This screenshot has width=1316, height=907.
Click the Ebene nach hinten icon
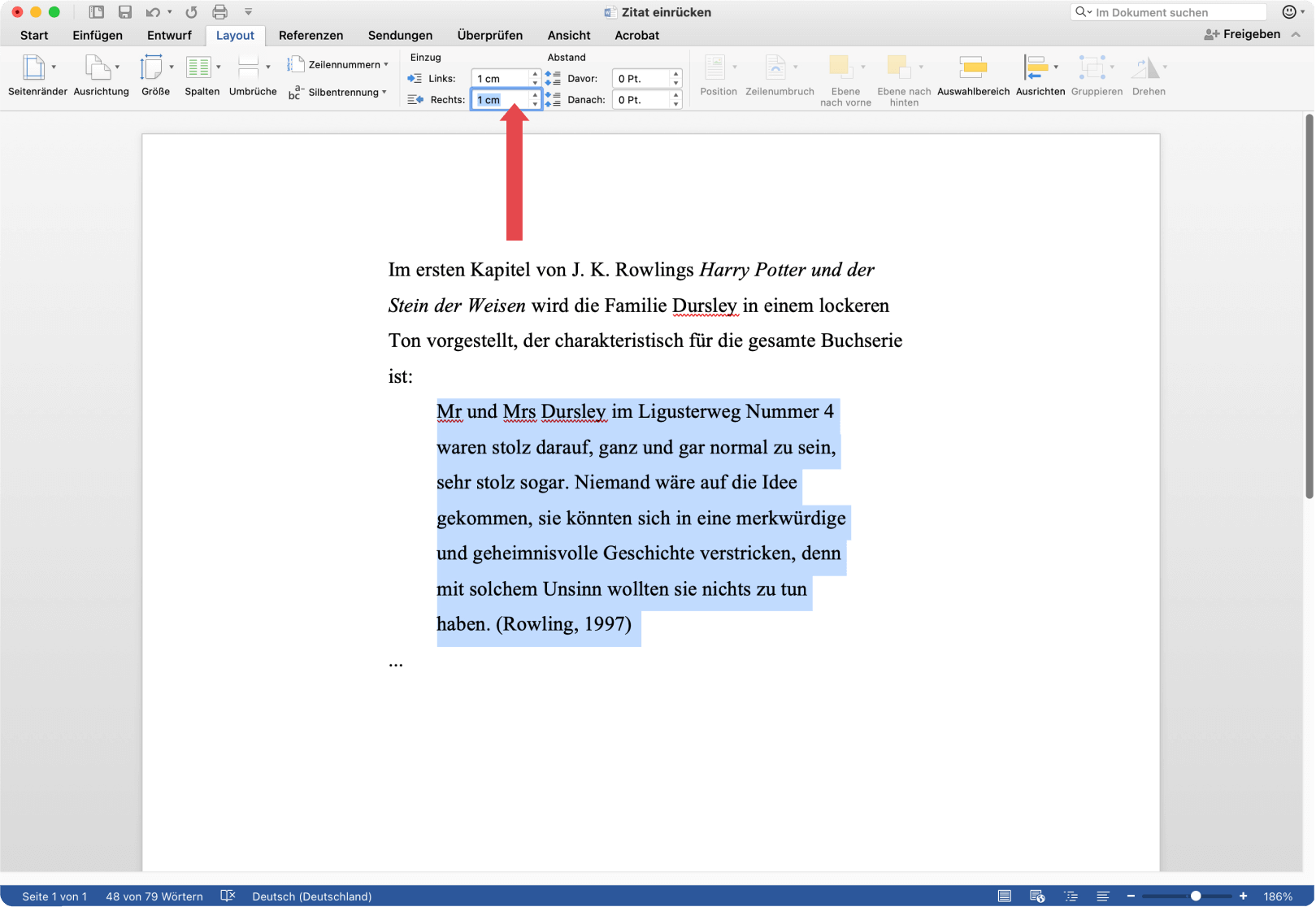click(898, 67)
